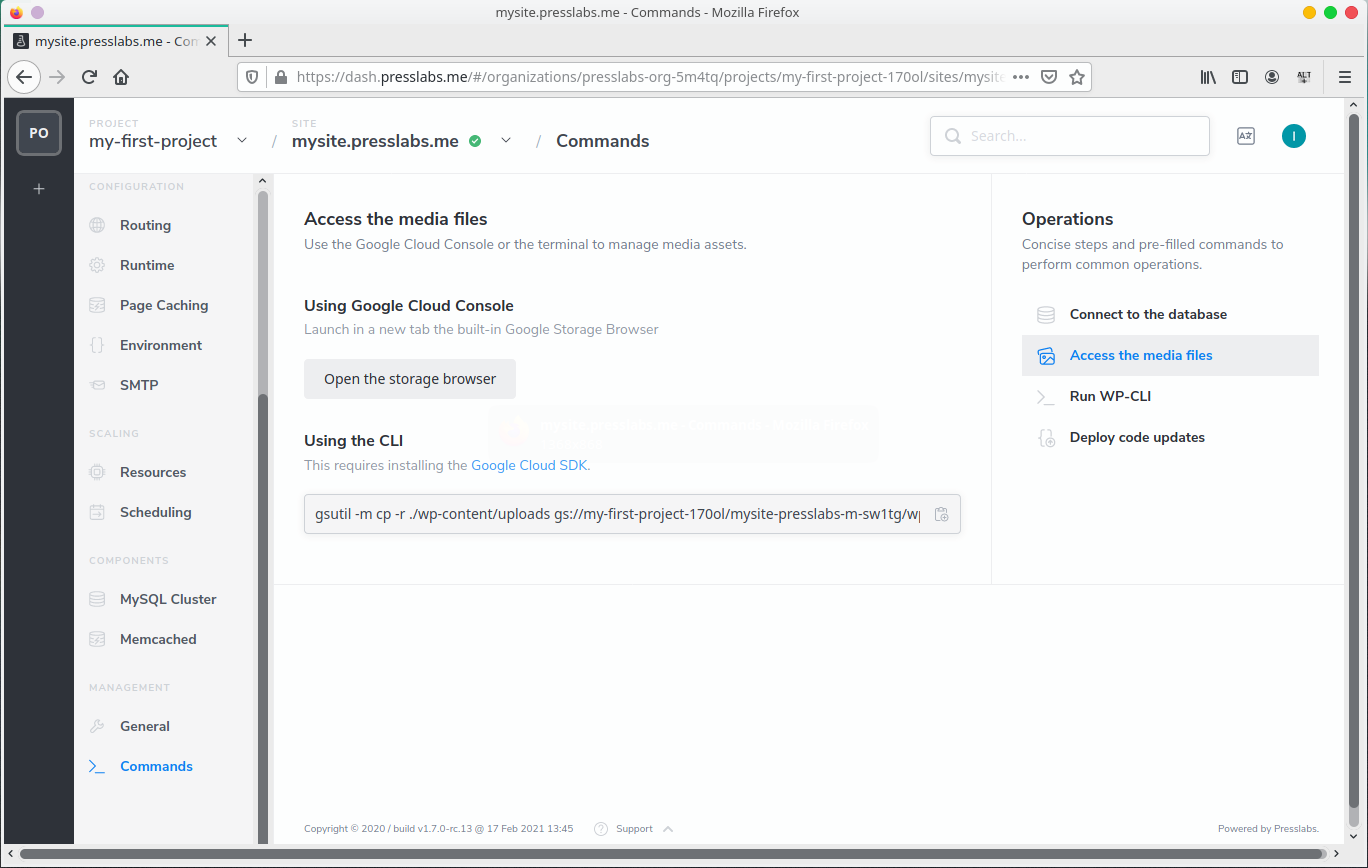Viewport: 1368px width, 868px height.
Task: Click the mysite.presslabs.me tab
Action: click(x=116, y=41)
